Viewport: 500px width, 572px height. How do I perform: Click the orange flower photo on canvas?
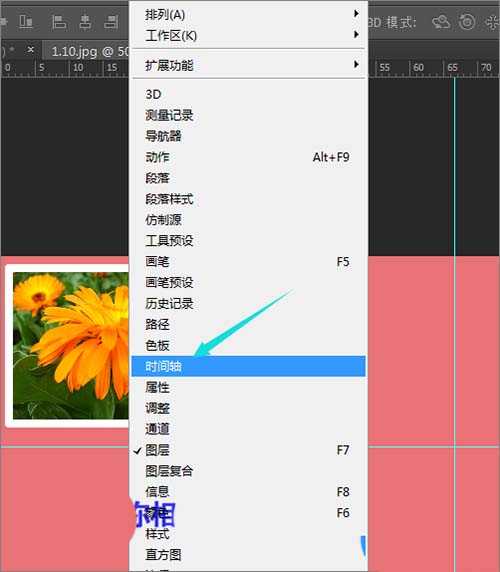click(x=71, y=345)
